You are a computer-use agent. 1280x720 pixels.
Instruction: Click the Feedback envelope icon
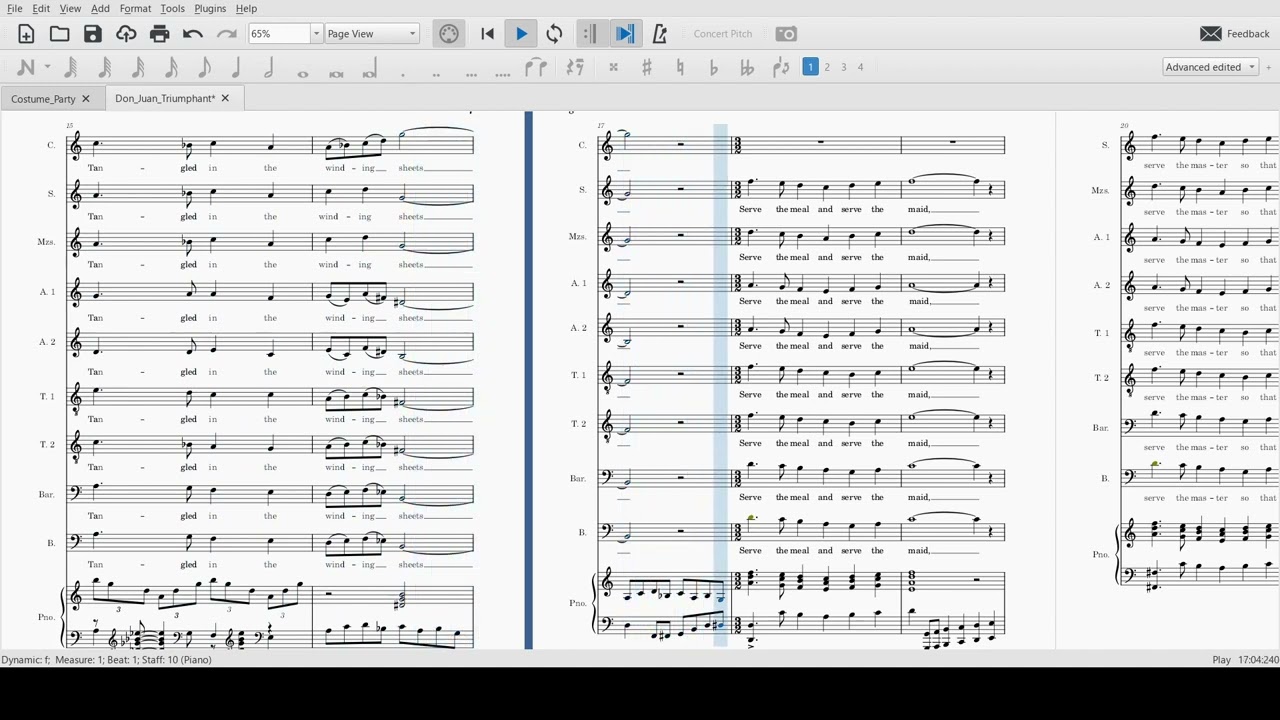1211,34
